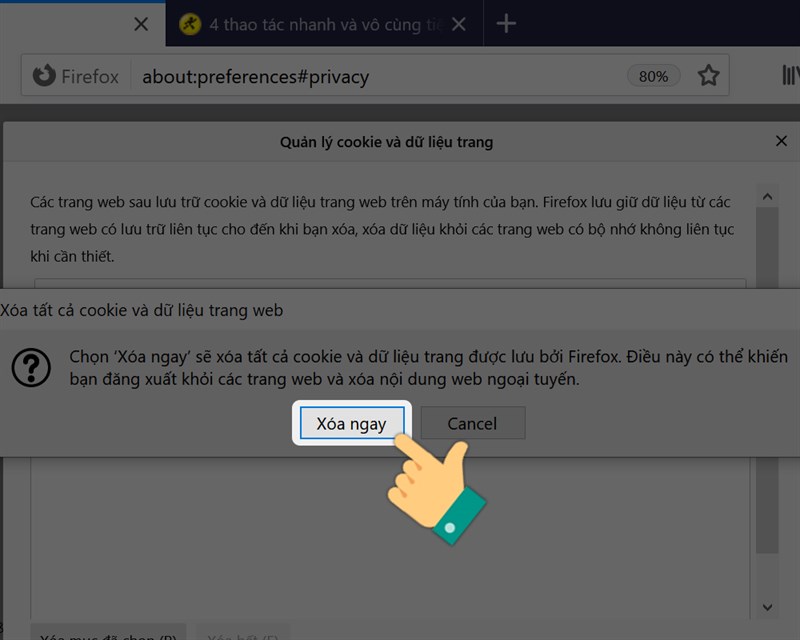The width and height of the screenshot is (800, 640).
Task: Reset page zoom by clicking the 80% indicator
Action: coord(653,76)
